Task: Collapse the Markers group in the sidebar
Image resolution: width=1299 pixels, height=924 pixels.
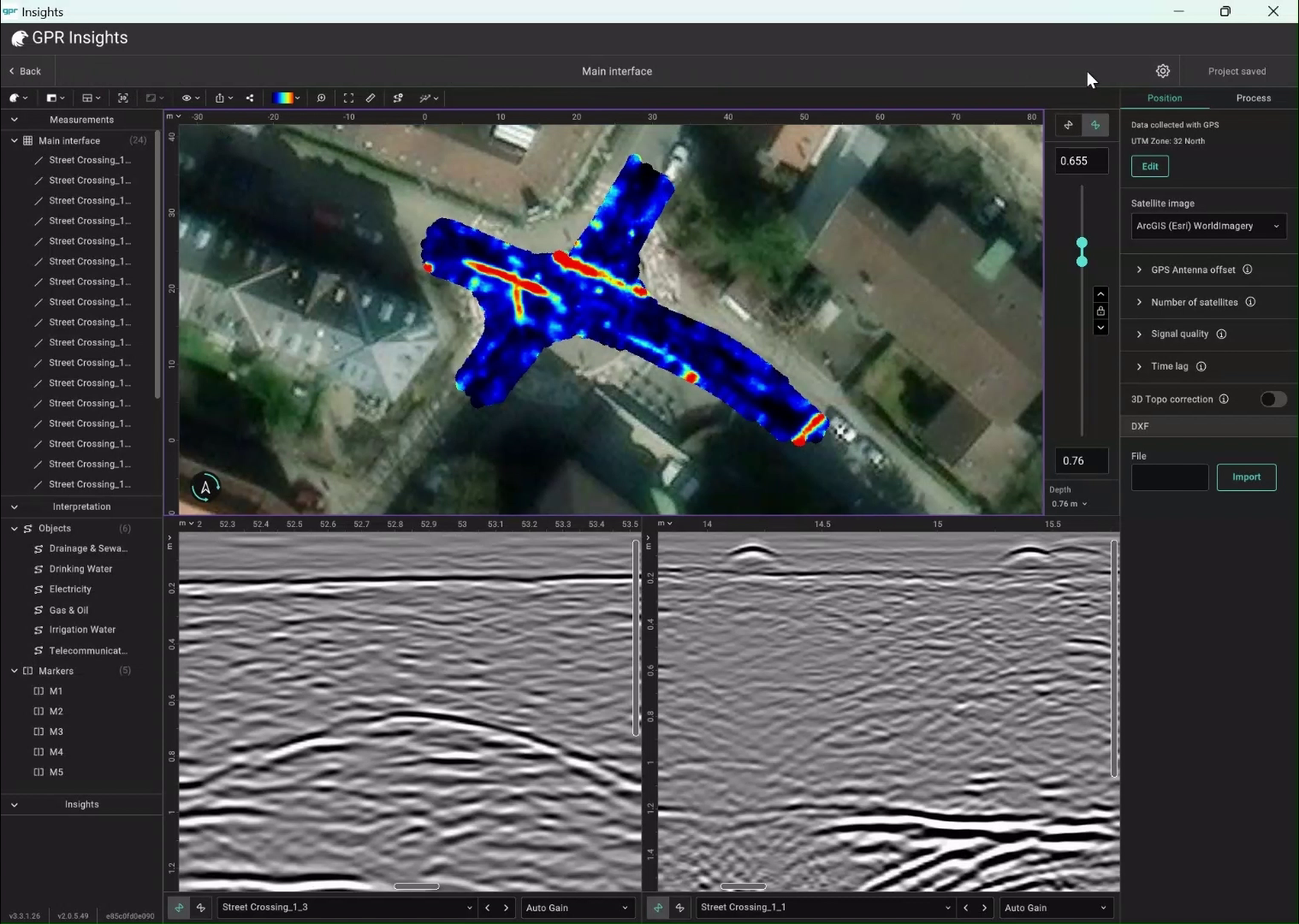Action: (15, 671)
